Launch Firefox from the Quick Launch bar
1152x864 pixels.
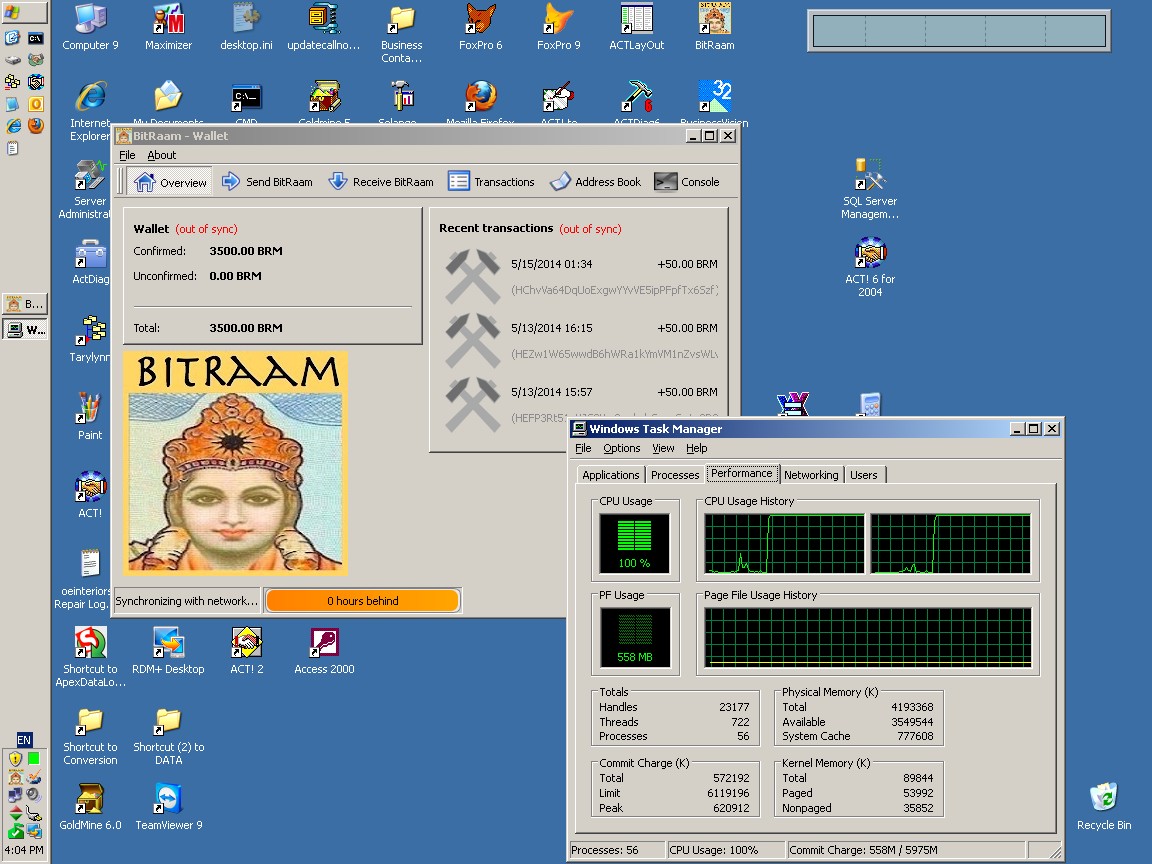pos(35,126)
